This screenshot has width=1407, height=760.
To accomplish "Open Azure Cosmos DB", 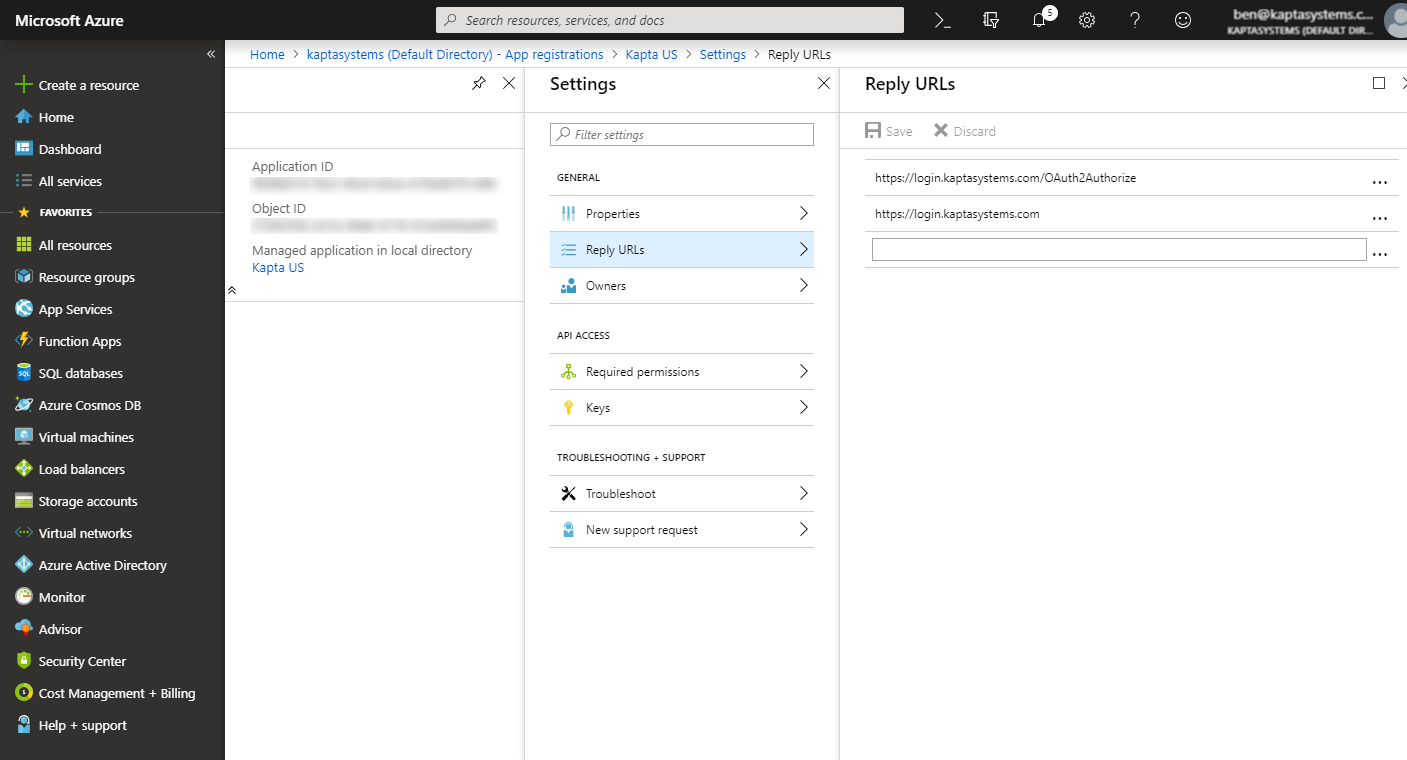I will (88, 404).
